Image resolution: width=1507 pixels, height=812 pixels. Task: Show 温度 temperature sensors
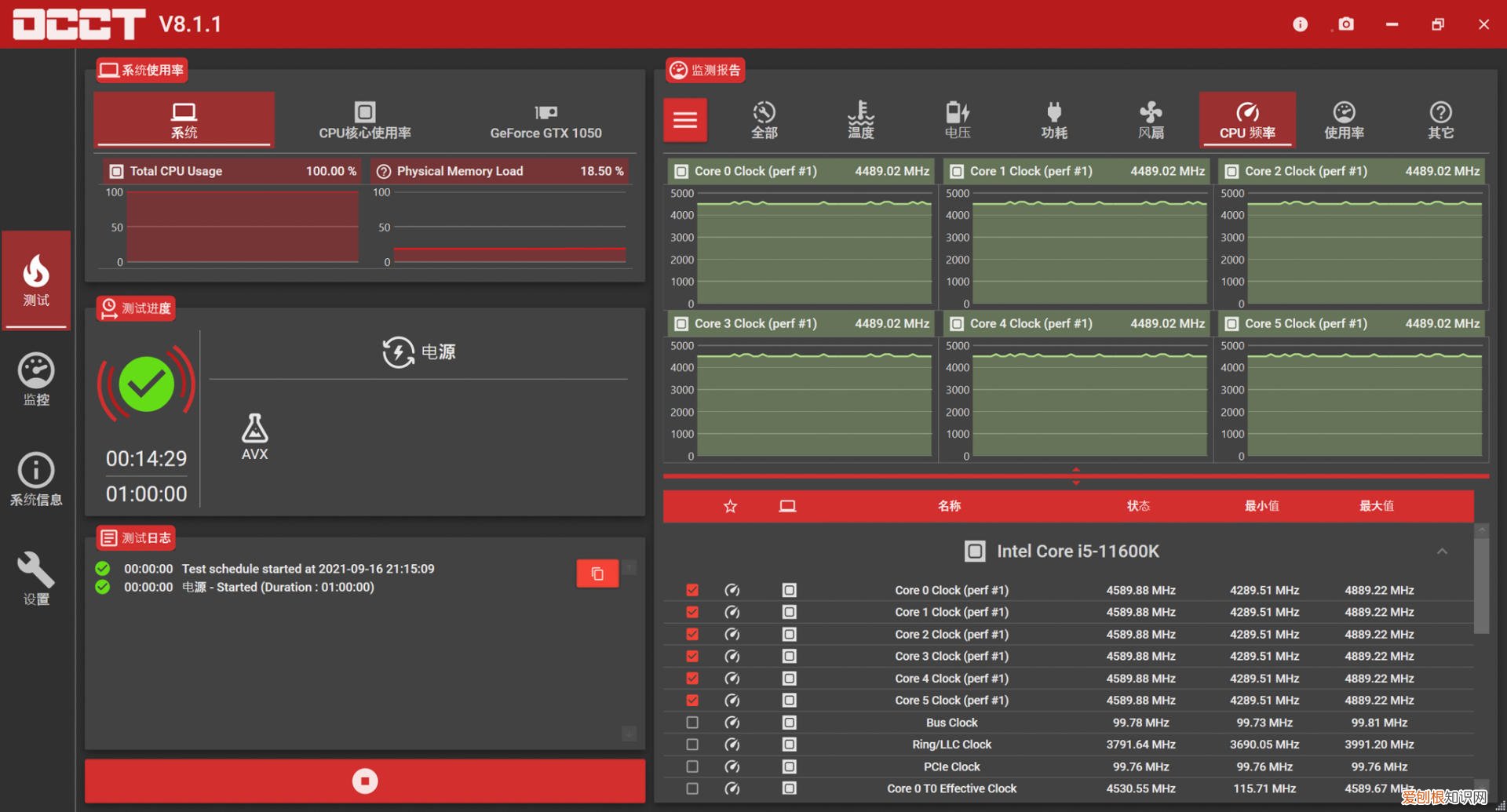tap(860, 120)
